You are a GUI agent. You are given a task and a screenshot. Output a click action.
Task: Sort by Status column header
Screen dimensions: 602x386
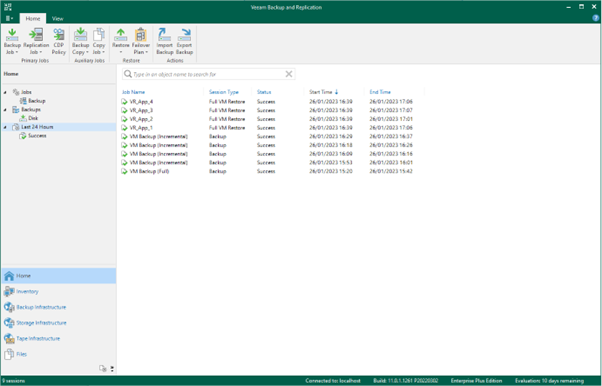pos(264,92)
